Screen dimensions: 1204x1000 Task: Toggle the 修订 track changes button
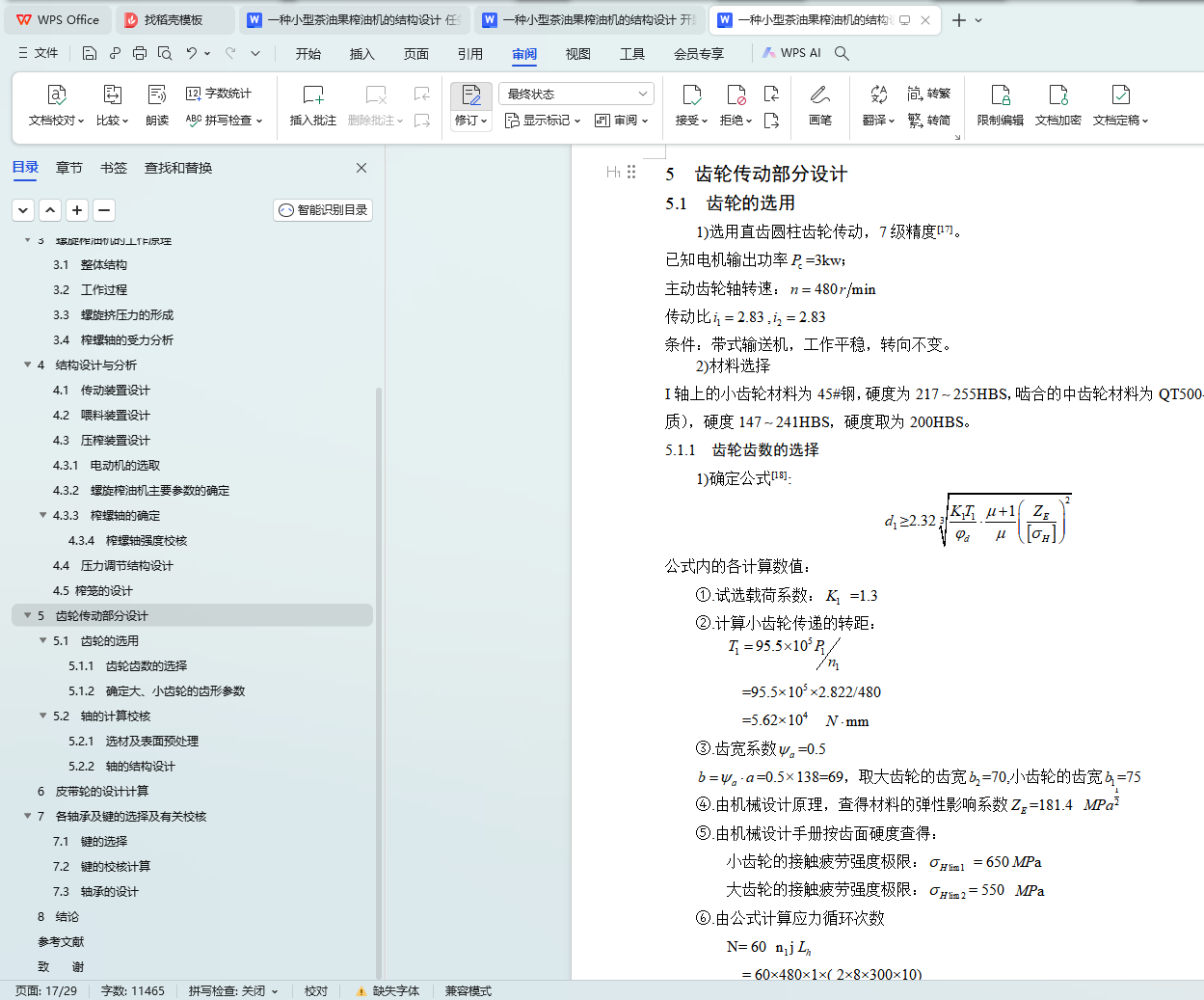(x=471, y=95)
